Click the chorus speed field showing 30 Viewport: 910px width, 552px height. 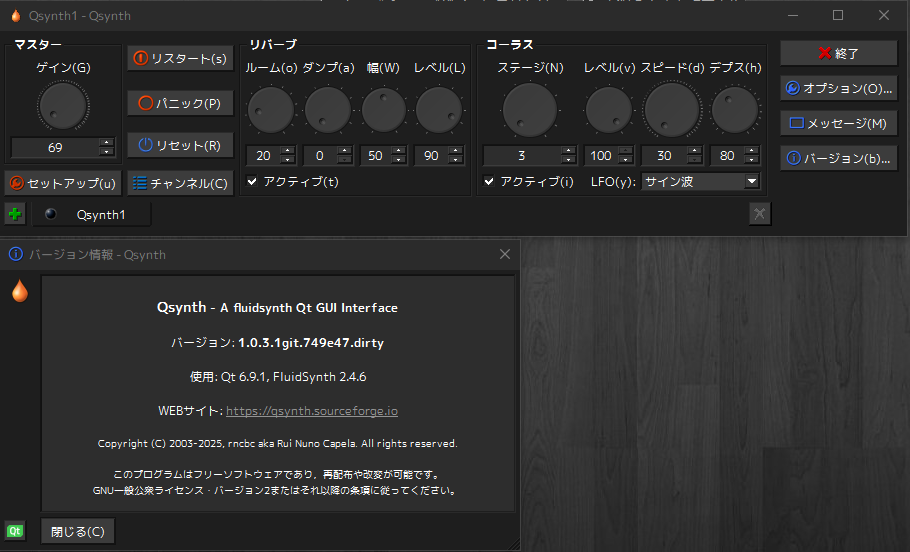[665, 156]
